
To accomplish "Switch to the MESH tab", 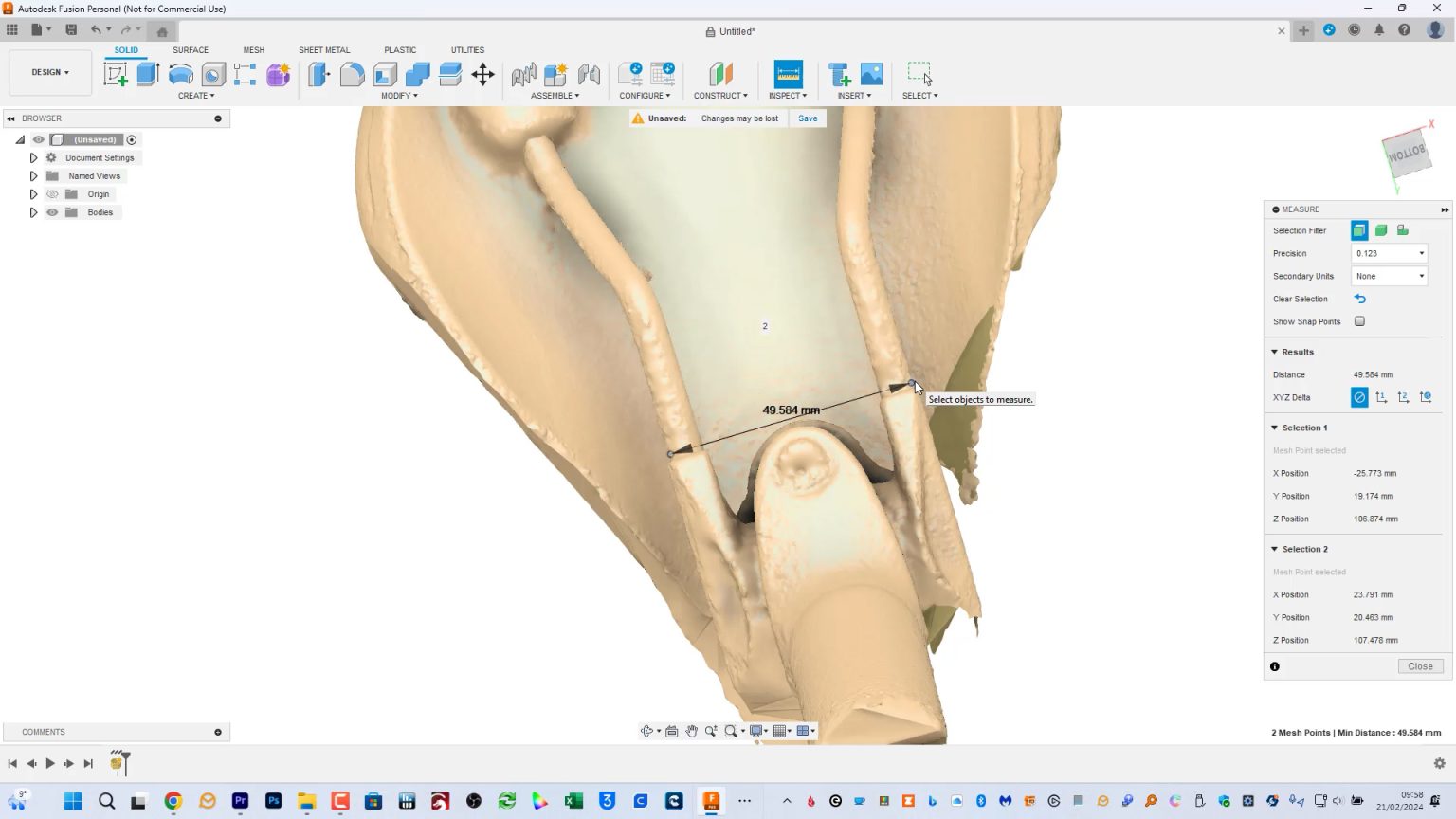I will pyautogui.click(x=253, y=50).
